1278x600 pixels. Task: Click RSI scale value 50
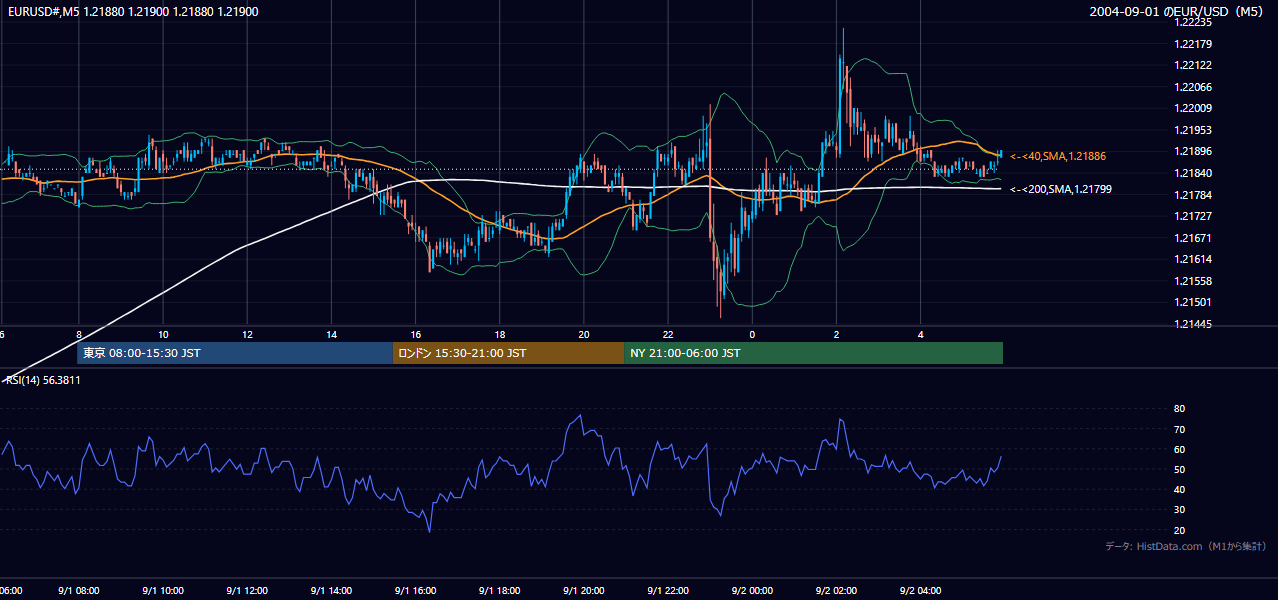[x=1180, y=469]
